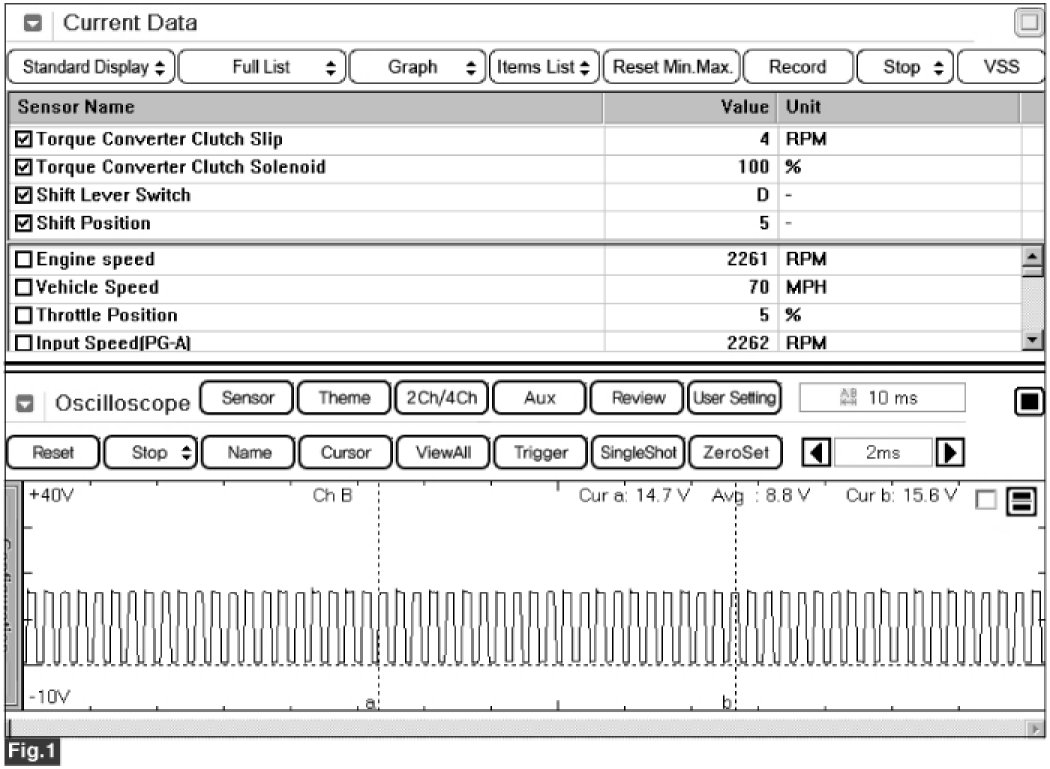Collapse the Oscilloscope panel arrow icon
This screenshot has width=1050, height=769.
tap(29, 404)
